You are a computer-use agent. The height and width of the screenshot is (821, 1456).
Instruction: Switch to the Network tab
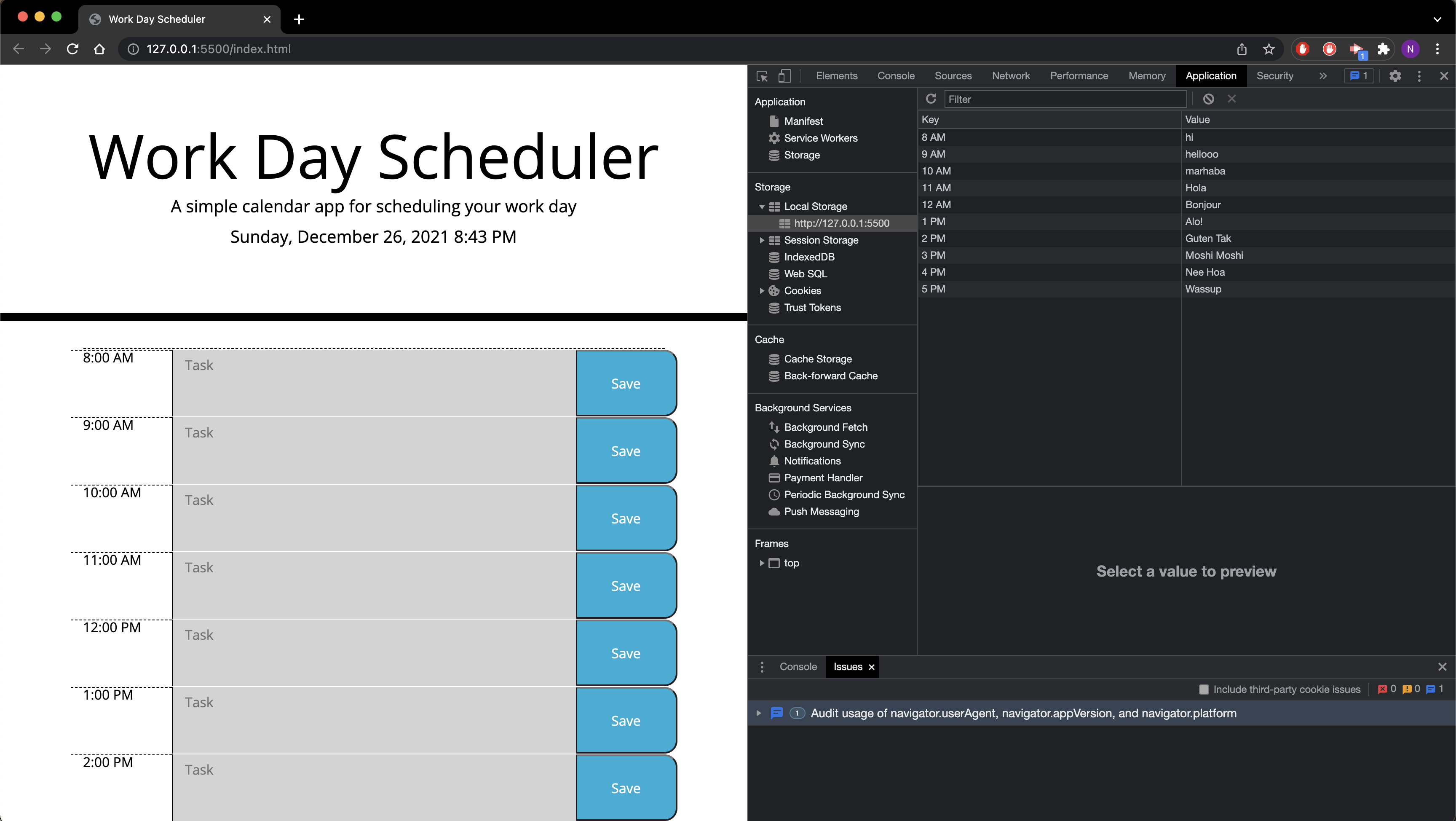tap(1011, 76)
